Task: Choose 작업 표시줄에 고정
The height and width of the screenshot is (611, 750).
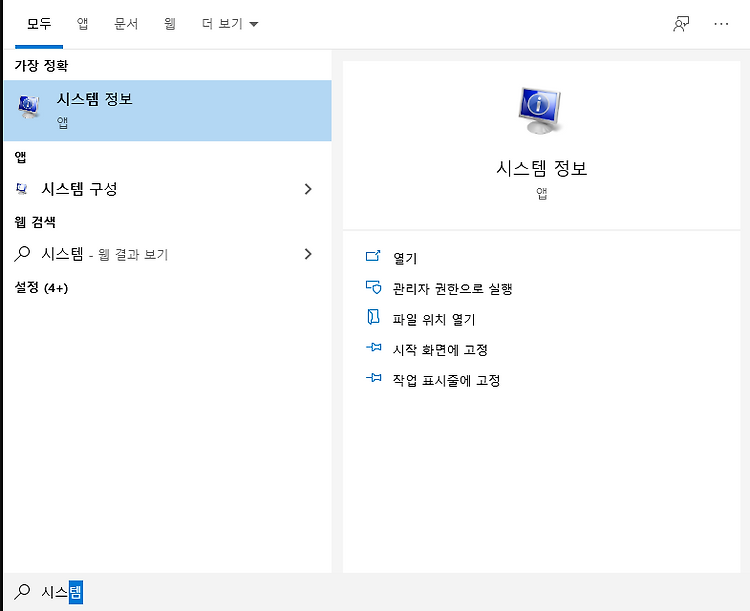Action: point(446,380)
